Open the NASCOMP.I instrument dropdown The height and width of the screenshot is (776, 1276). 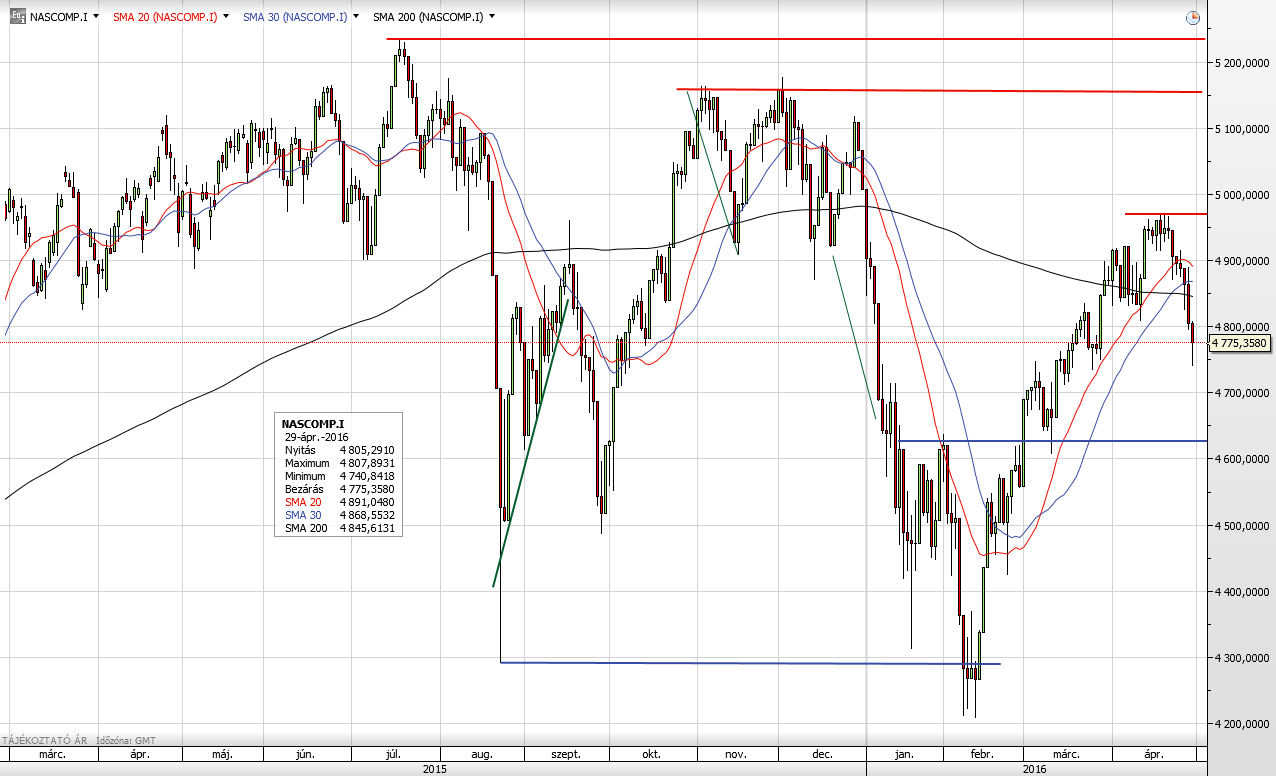tap(96, 17)
